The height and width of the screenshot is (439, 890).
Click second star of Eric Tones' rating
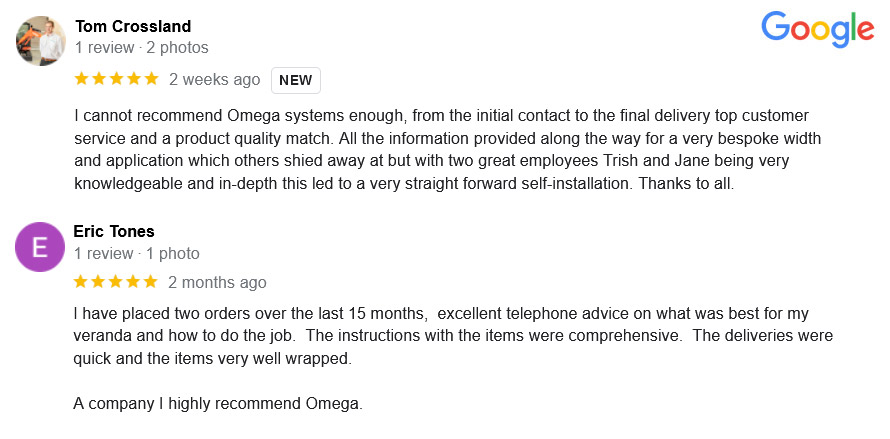[x=98, y=282]
